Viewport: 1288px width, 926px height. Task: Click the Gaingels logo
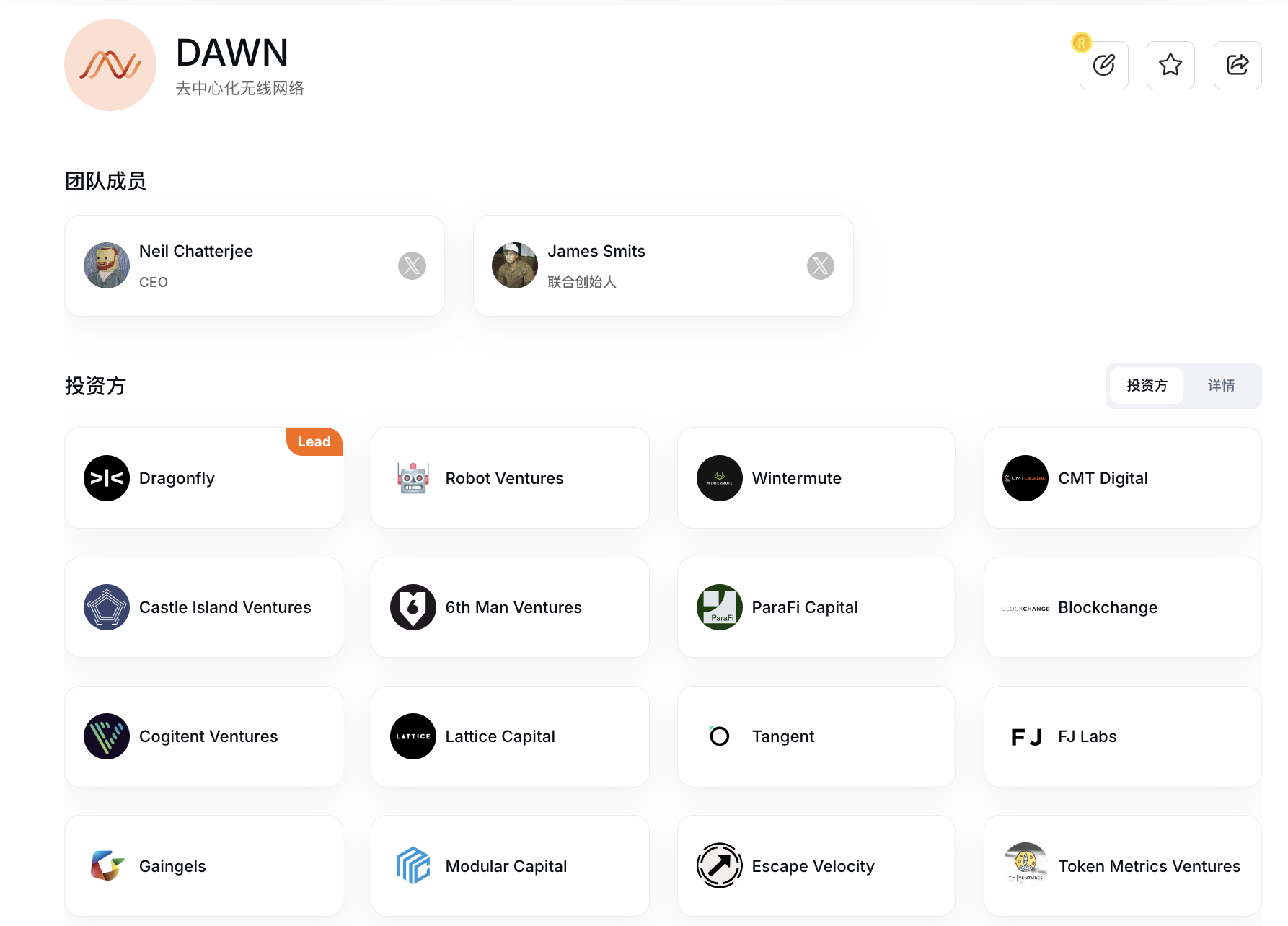(107, 866)
